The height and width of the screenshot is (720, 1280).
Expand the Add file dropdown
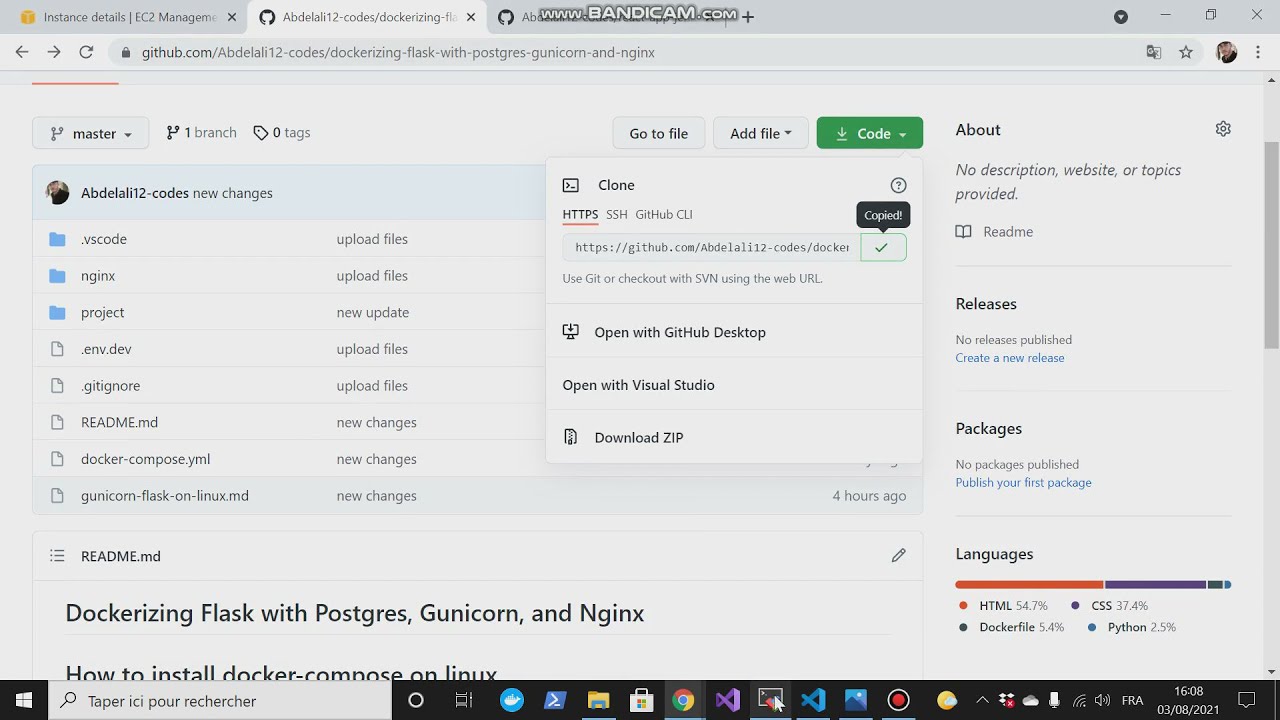[760, 133]
